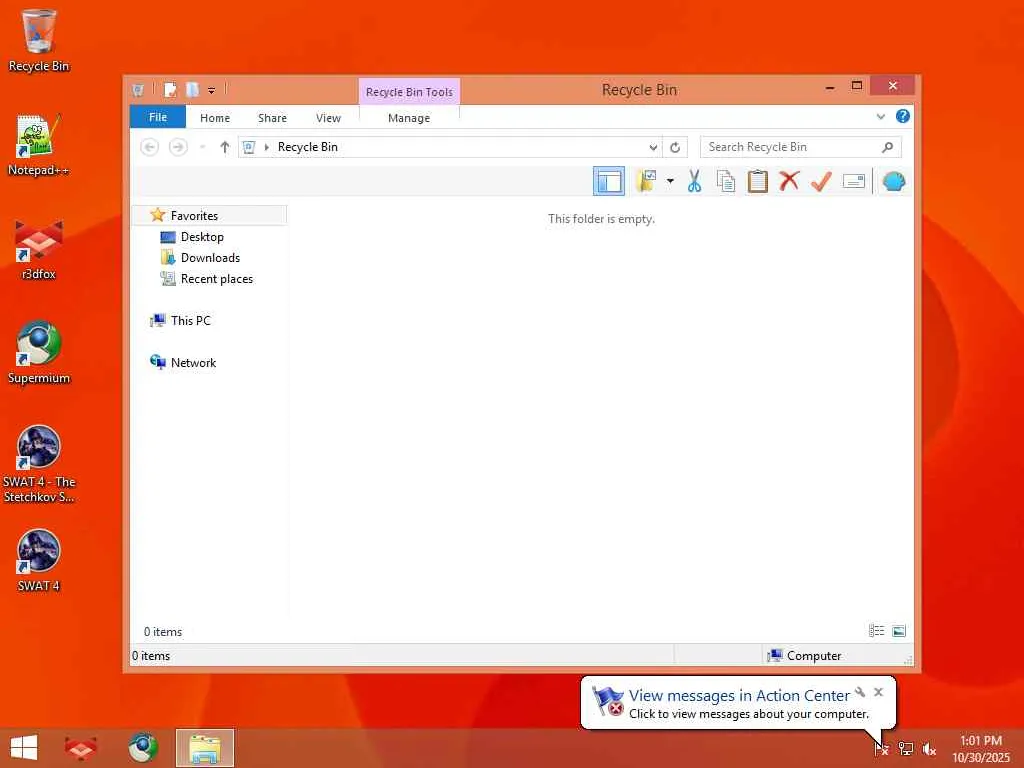1024x768 pixels.
Task: Click the Refresh button beside address bar
Action: coord(675,147)
